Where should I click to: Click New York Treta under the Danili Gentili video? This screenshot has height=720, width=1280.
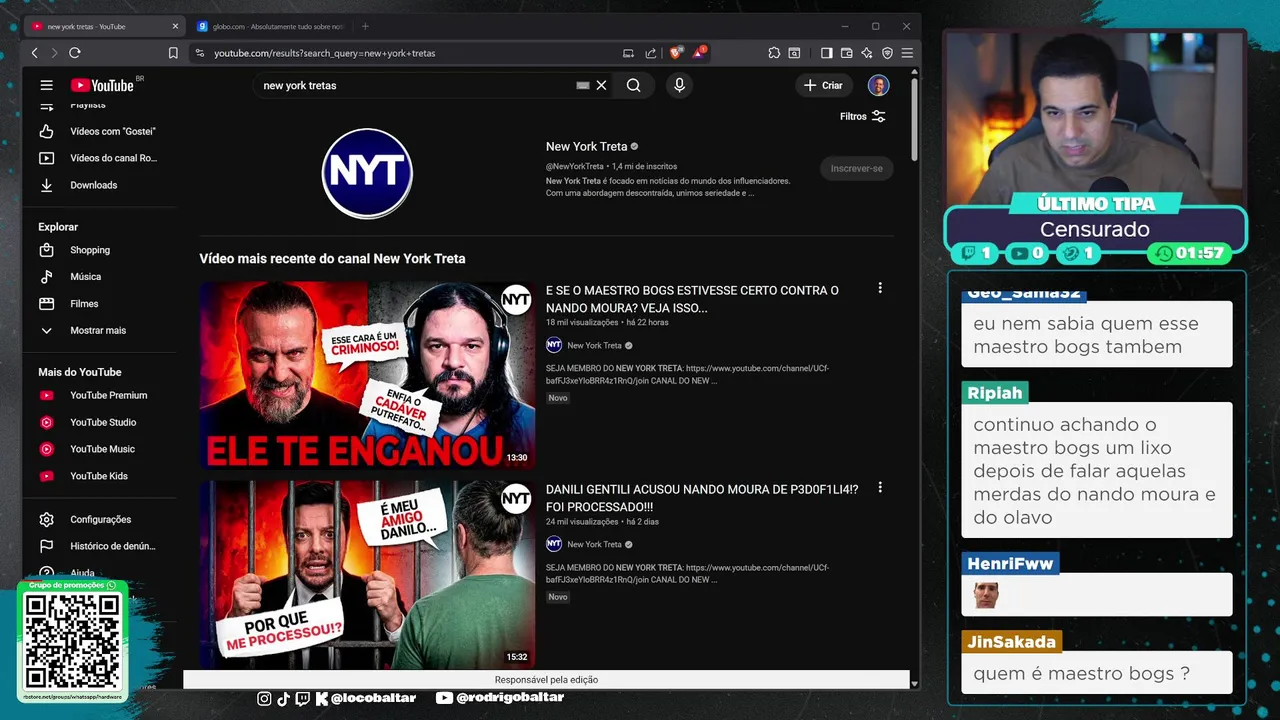pos(594,544)
